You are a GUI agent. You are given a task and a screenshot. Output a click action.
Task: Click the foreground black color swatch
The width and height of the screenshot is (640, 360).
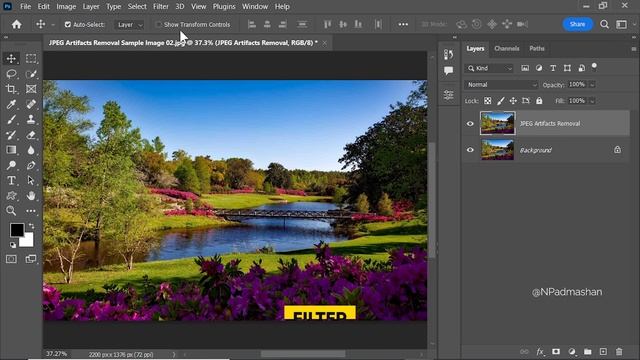(17, 230)
